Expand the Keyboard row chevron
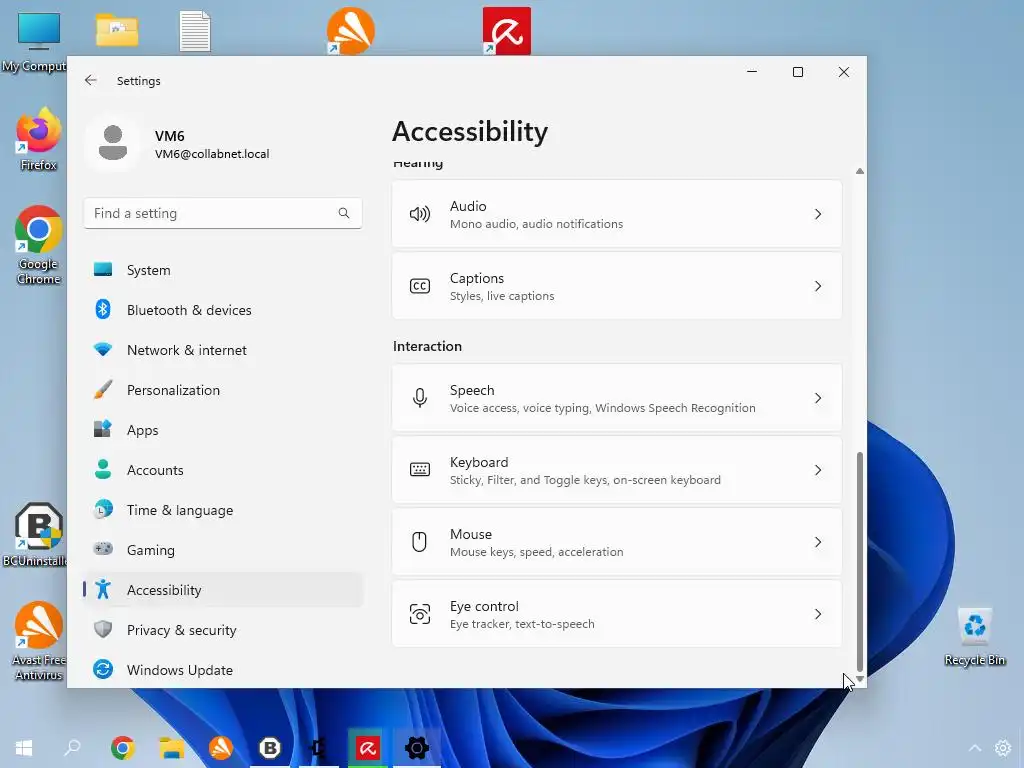The width and height of the screenshot is (1024, 768). click(x=818, y=470)
